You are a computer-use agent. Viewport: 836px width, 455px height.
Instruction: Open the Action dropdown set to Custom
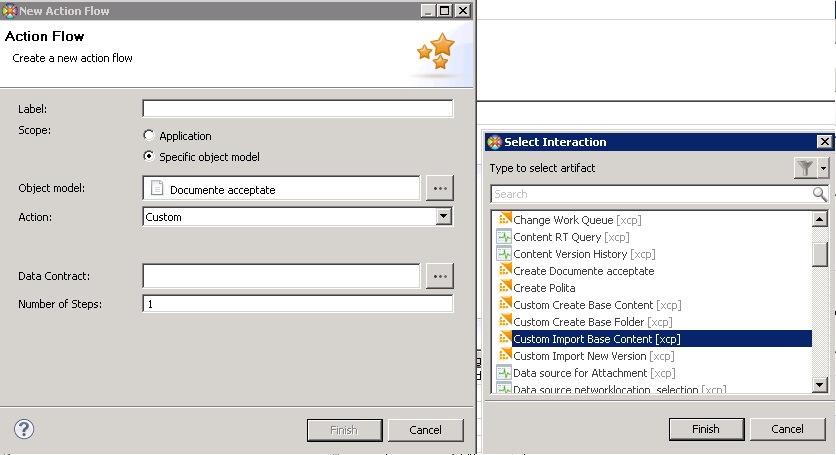pyautogui.click(x=443, y=217)
